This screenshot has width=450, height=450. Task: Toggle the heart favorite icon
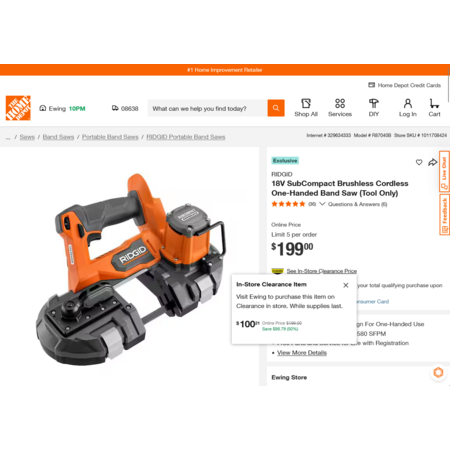click(x=419, y=162)
